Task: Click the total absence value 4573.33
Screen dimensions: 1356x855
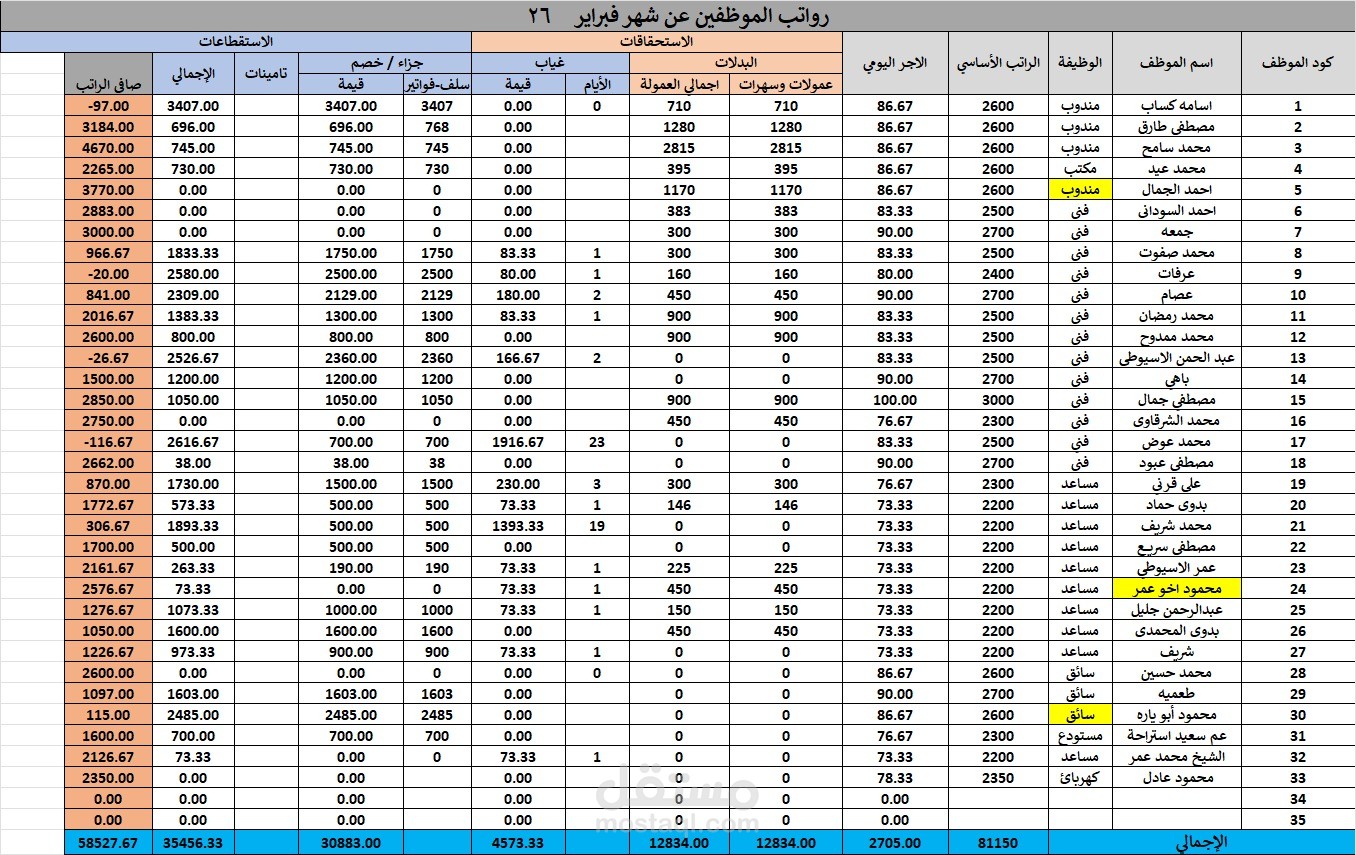Action: [518, 843]
